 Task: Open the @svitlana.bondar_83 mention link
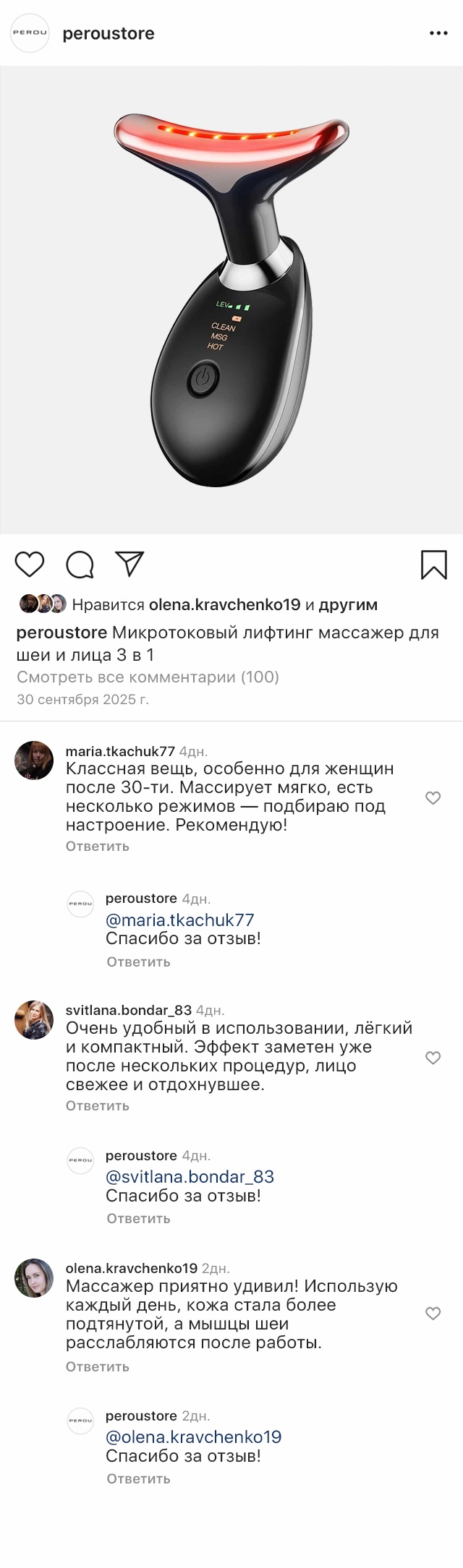click(190, 1176)
